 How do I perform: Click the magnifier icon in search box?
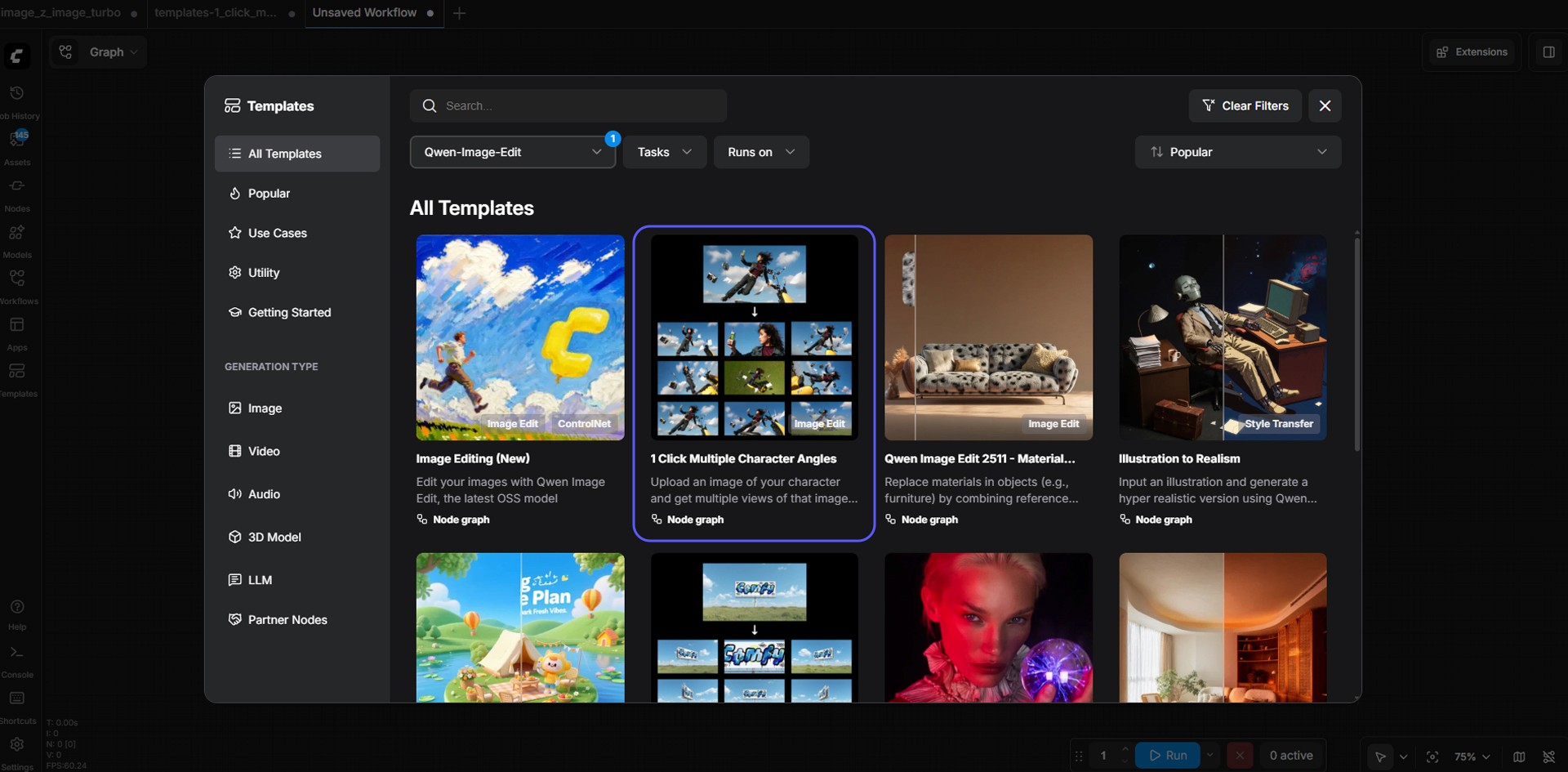click(x=430, y=106)
